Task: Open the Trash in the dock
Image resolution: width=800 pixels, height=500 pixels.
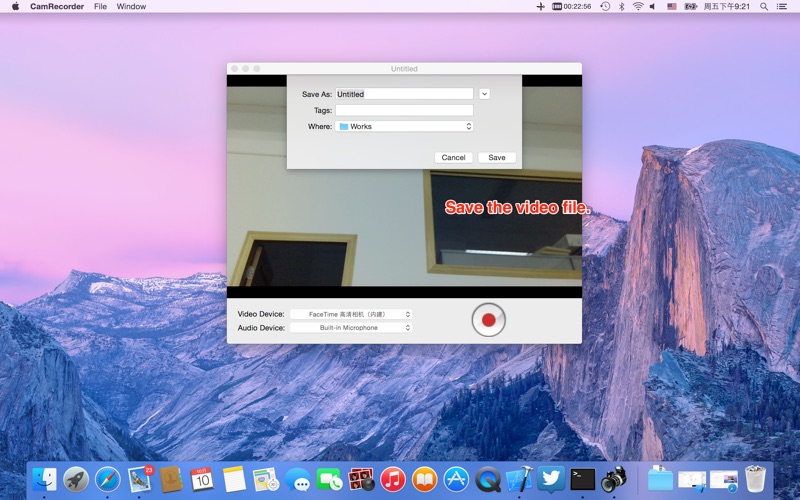Action: (755, 480)
